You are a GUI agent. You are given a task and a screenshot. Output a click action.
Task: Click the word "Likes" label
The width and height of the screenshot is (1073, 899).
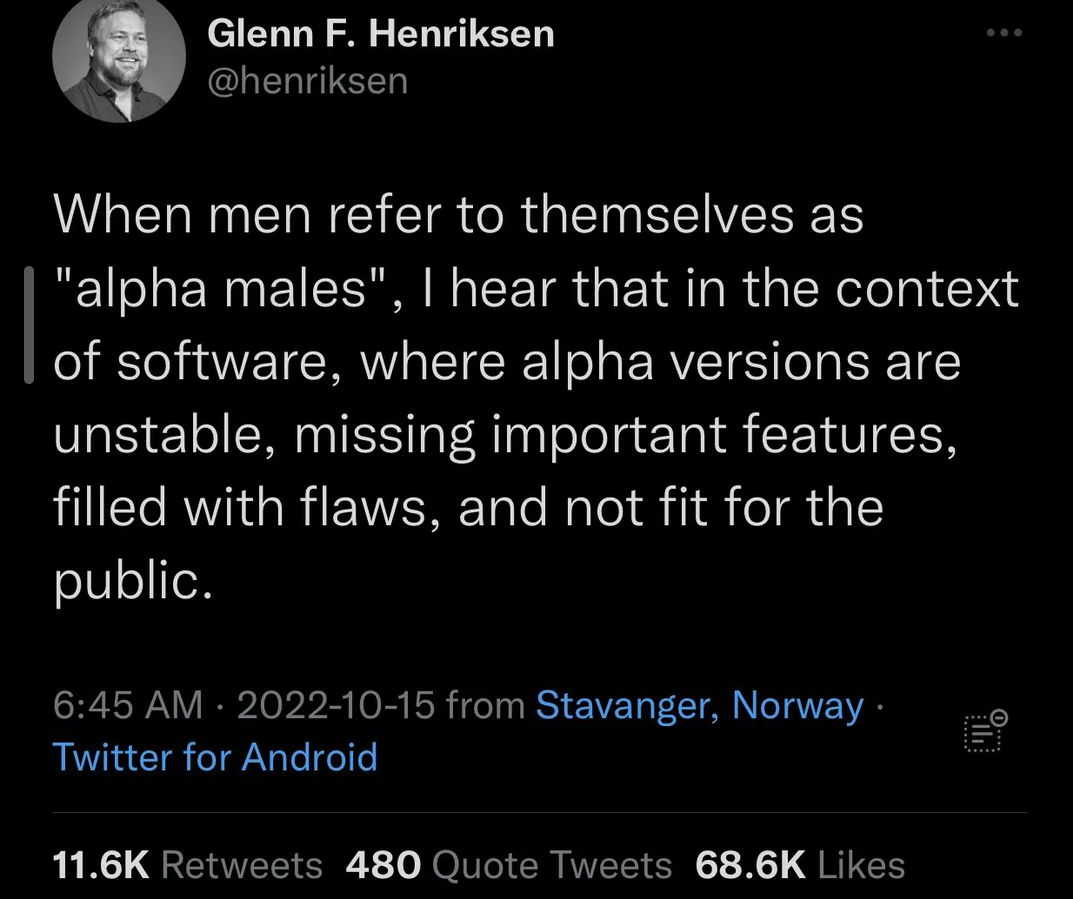click(x=861, y=865)
